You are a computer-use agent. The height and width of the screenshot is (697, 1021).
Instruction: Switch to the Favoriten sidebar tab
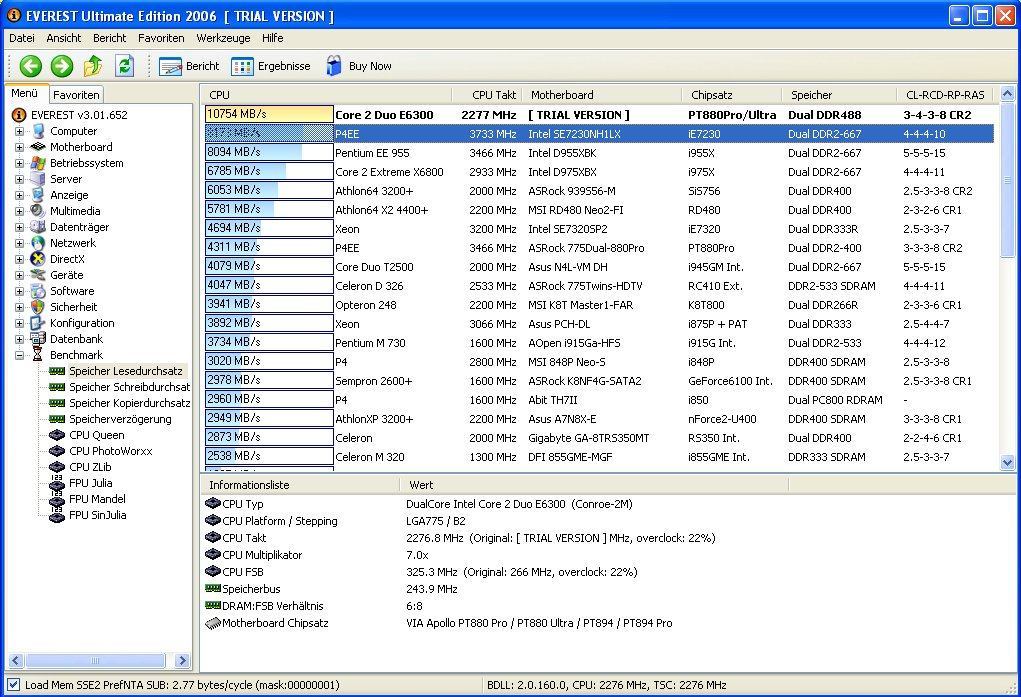76,94
